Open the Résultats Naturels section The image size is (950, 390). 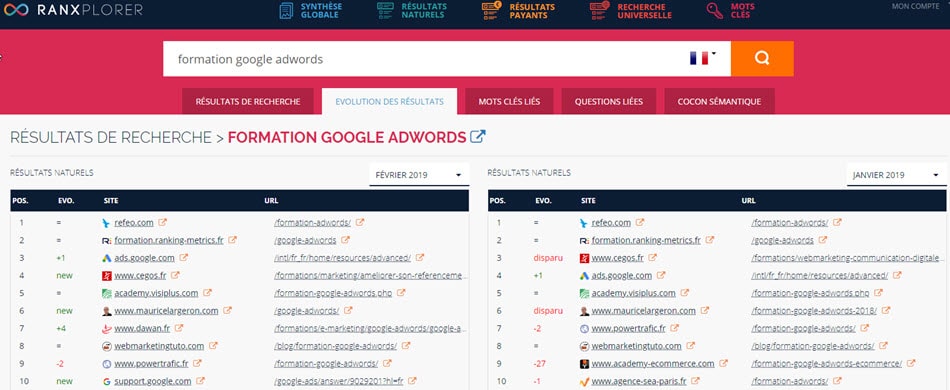[411, 10]
